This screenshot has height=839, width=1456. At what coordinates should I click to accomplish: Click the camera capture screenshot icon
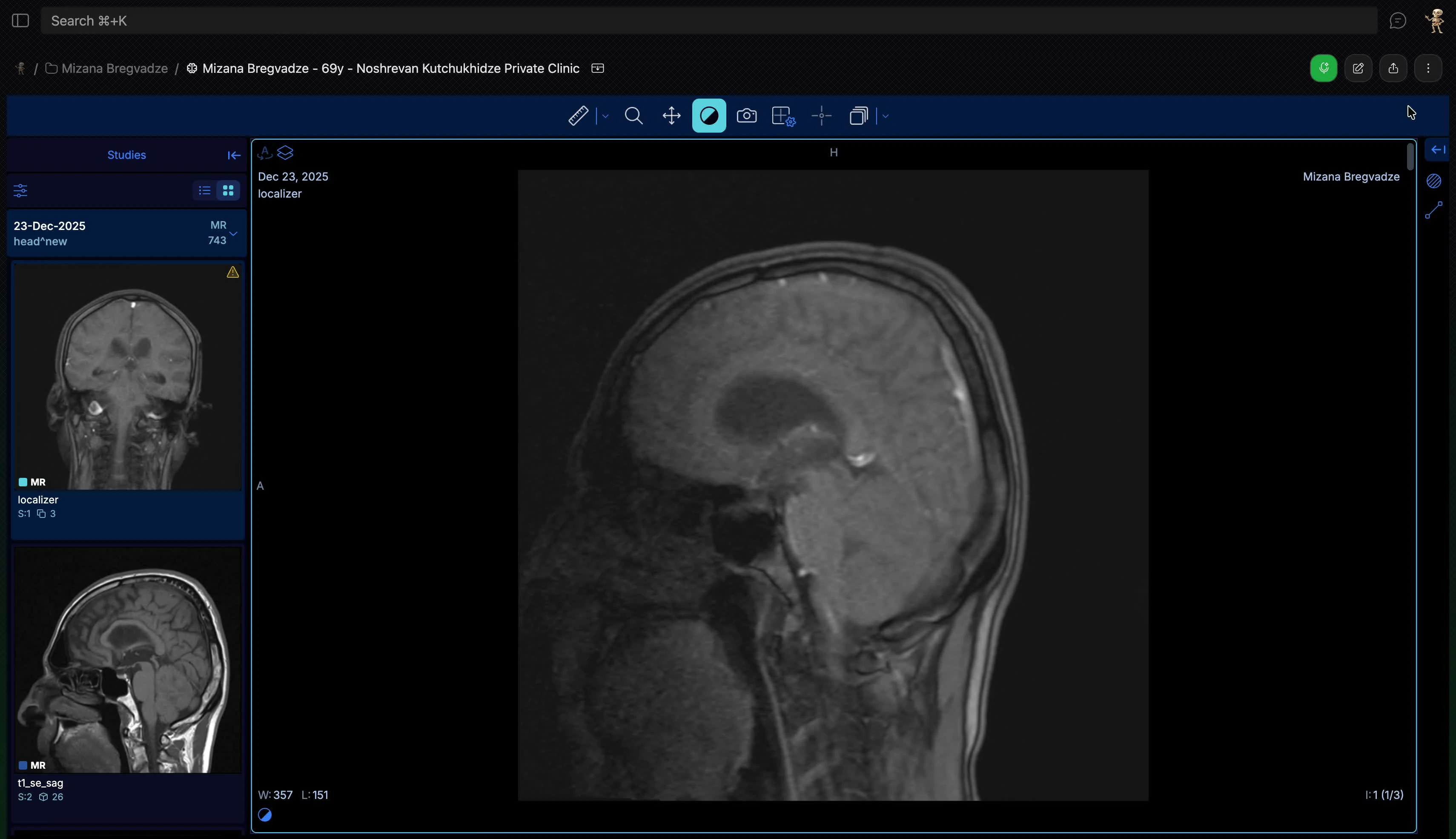click(x=746, y=116)
